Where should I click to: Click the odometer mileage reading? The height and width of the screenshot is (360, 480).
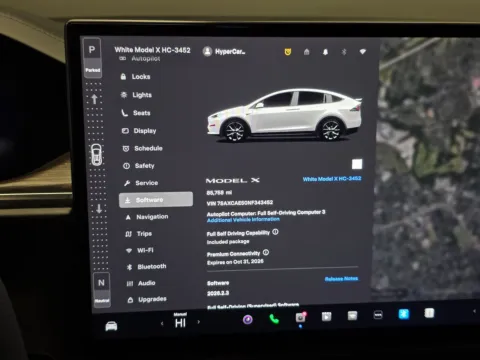[219, 193]
